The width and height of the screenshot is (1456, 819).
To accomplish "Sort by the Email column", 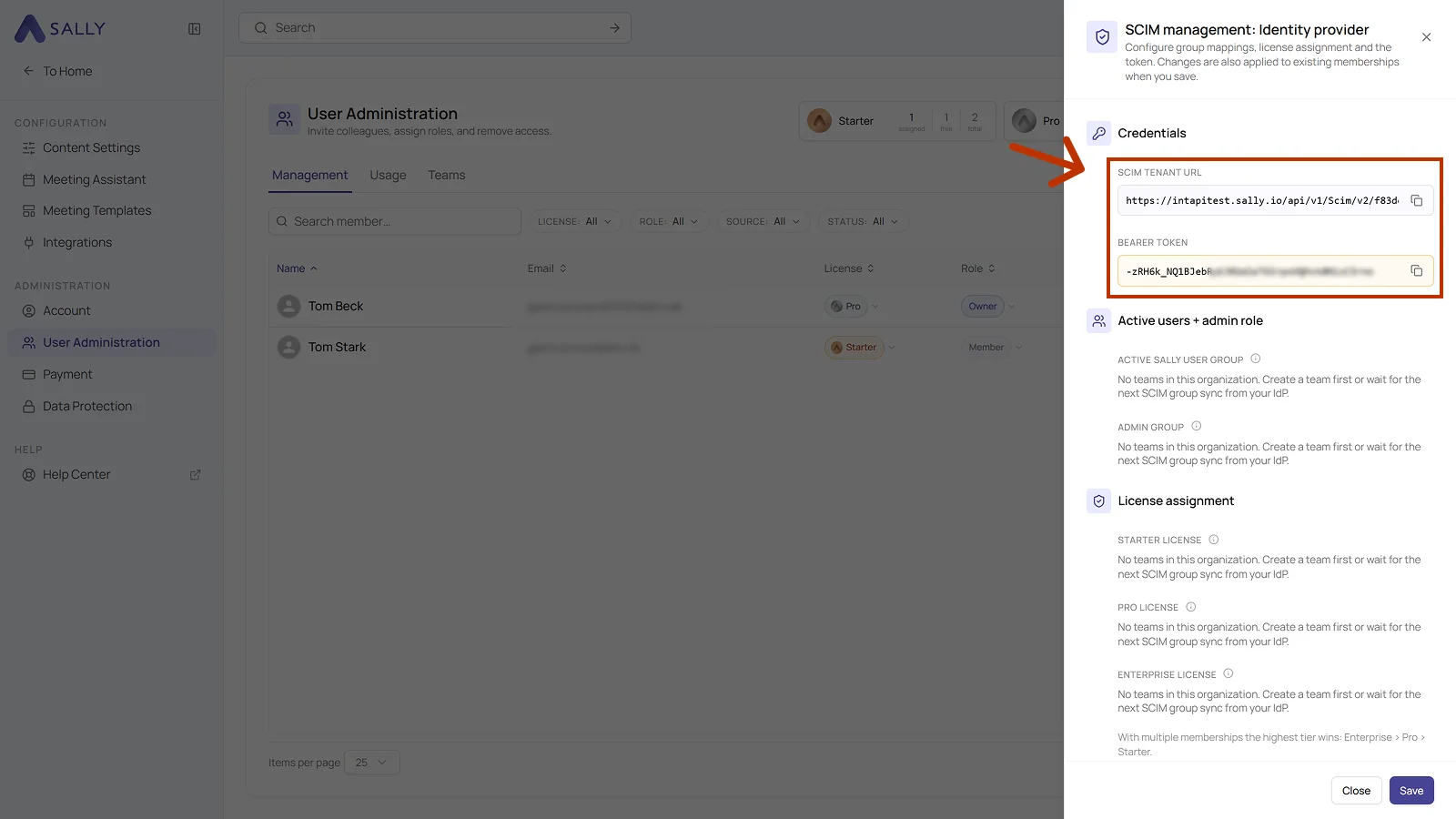I will point(547,268).
